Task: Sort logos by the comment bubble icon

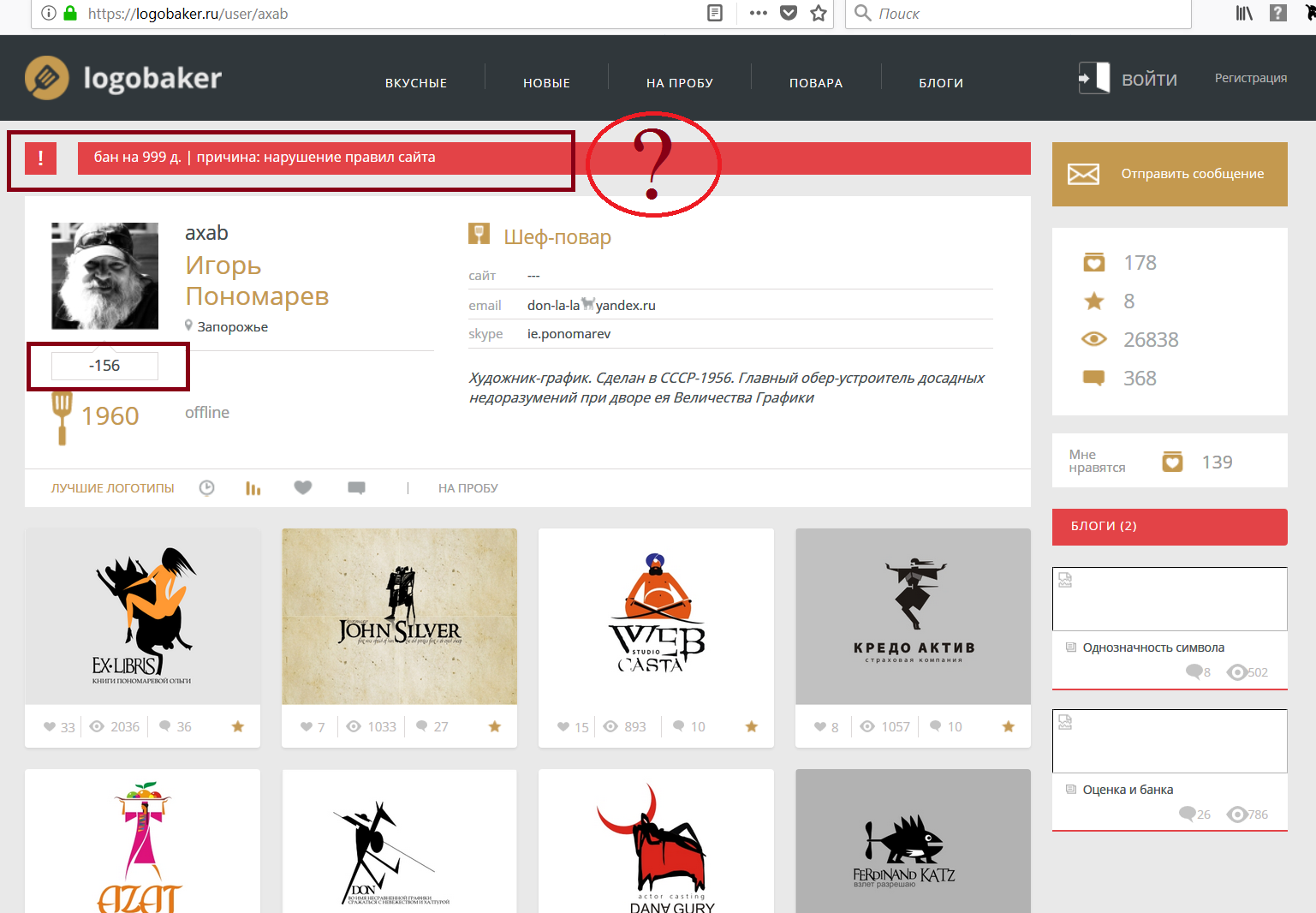Action: pyautogui.click(x=356, y=488)
